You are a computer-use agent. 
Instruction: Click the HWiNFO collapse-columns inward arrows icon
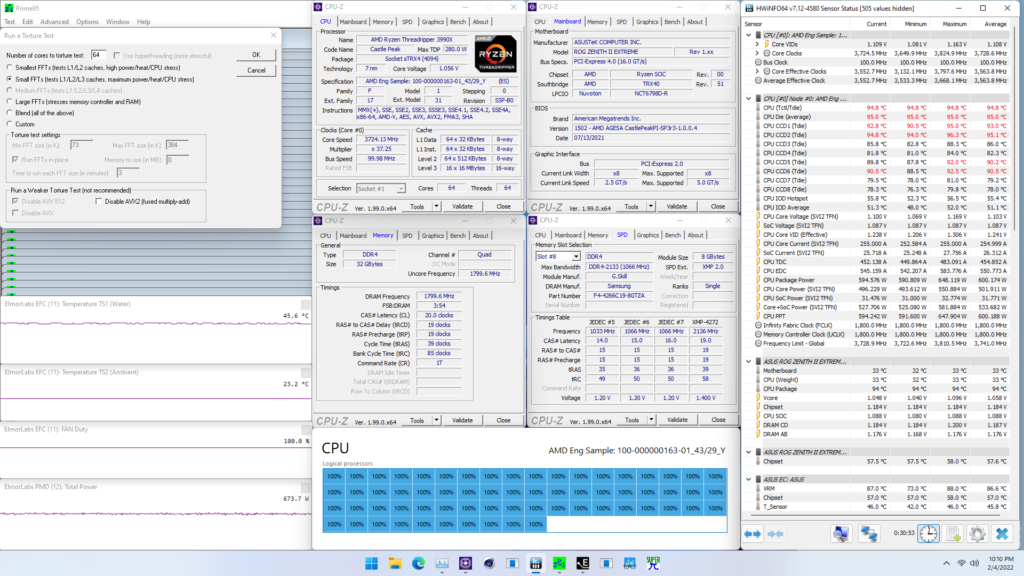coord(775,534)
